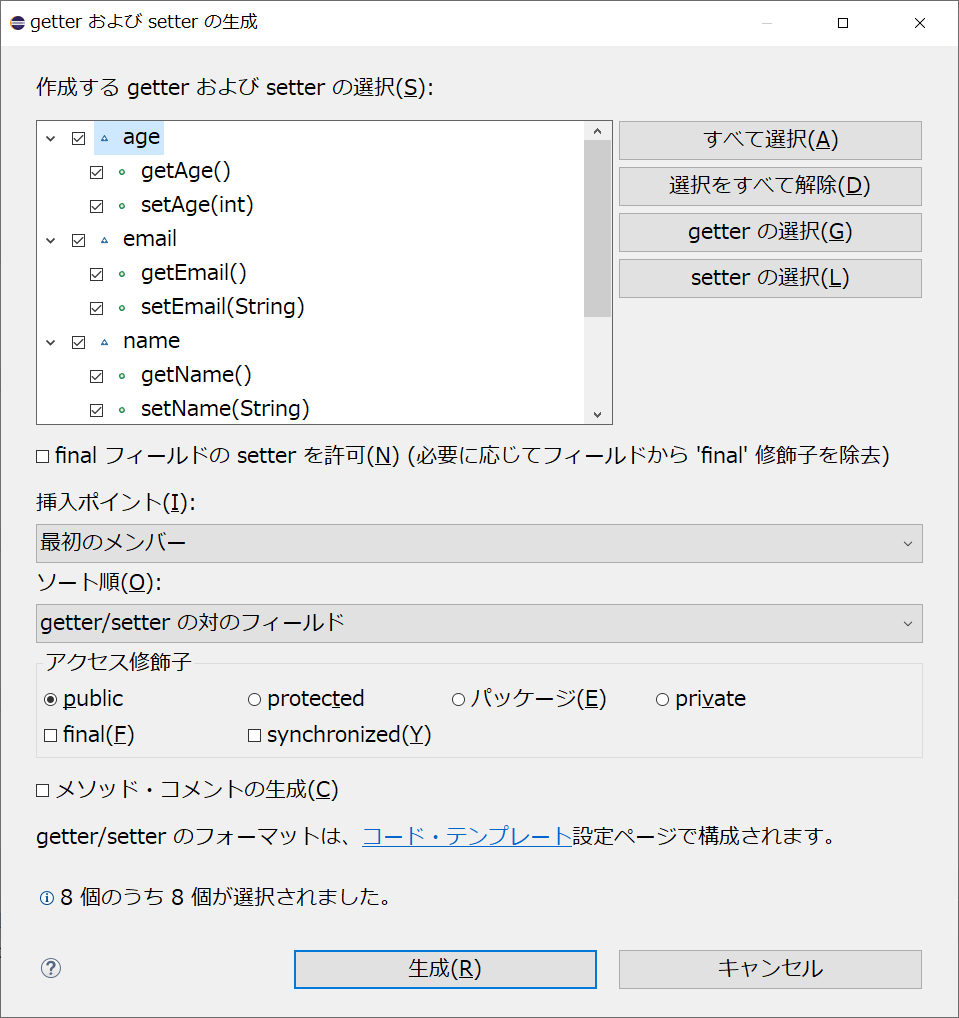Open the コード・テンプレート settings link
The width and height of the screenshot is (959, 1018).
463,836
